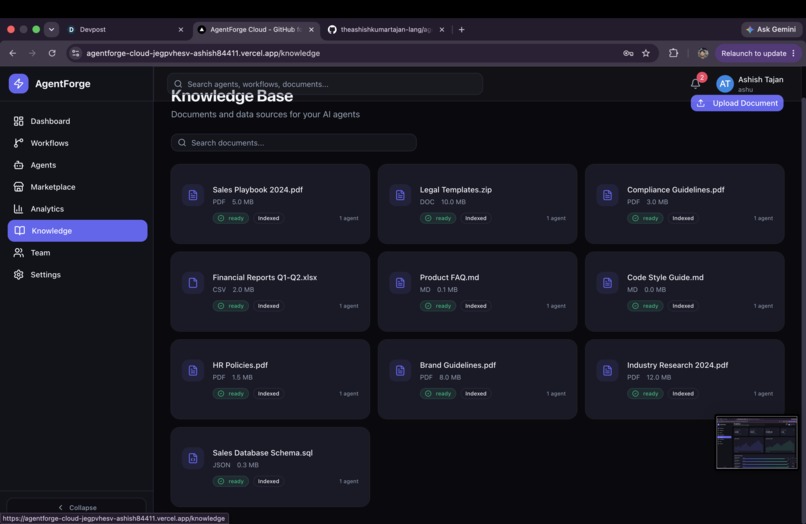Switch to the theashishkumartajan-lang GitHub tab
806x524 pixels.
[386, 30]
